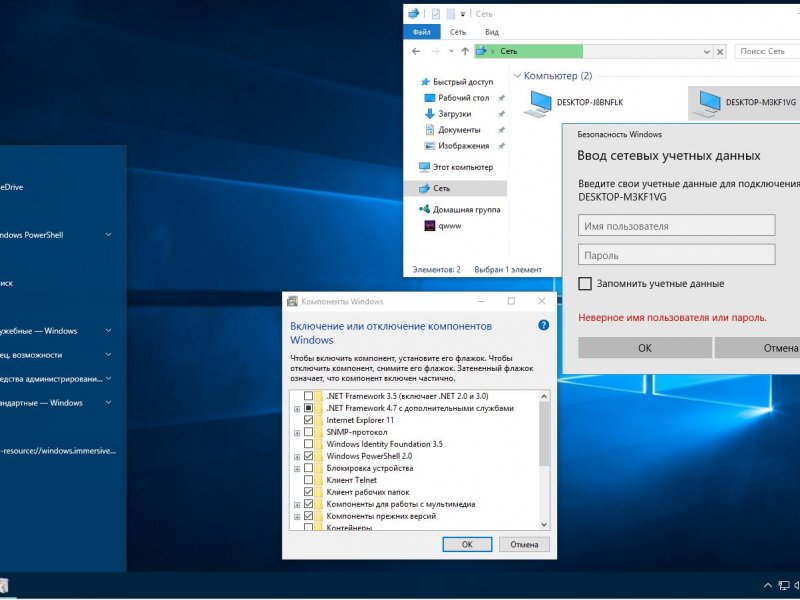
Task: Click the Этот компьютер icon in the sidebar
Action: pyautogui.click(x=424, y=167)
